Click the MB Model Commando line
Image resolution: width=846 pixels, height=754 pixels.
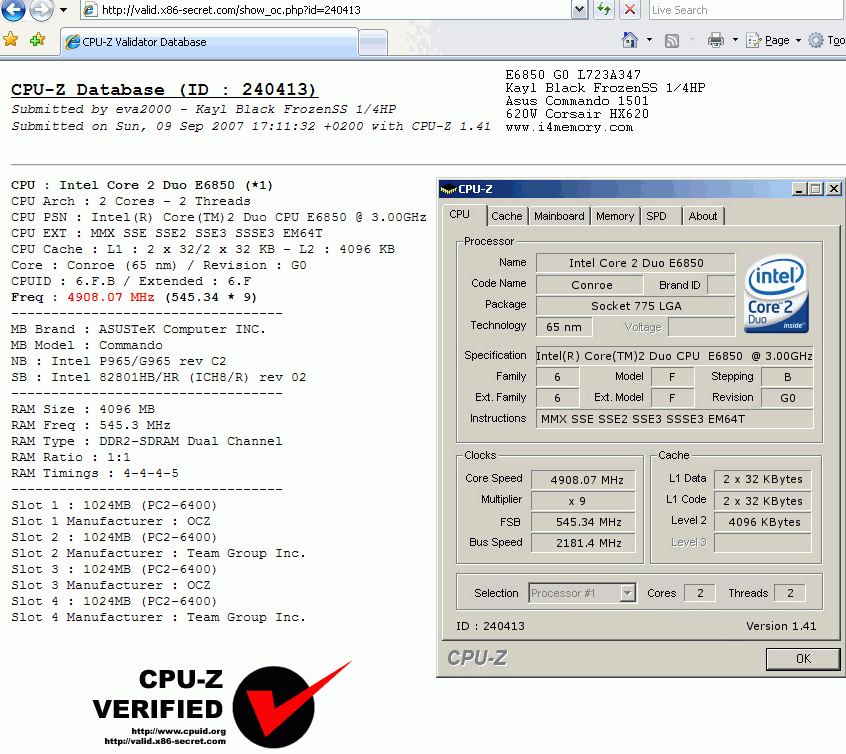(x=86, y=345)
